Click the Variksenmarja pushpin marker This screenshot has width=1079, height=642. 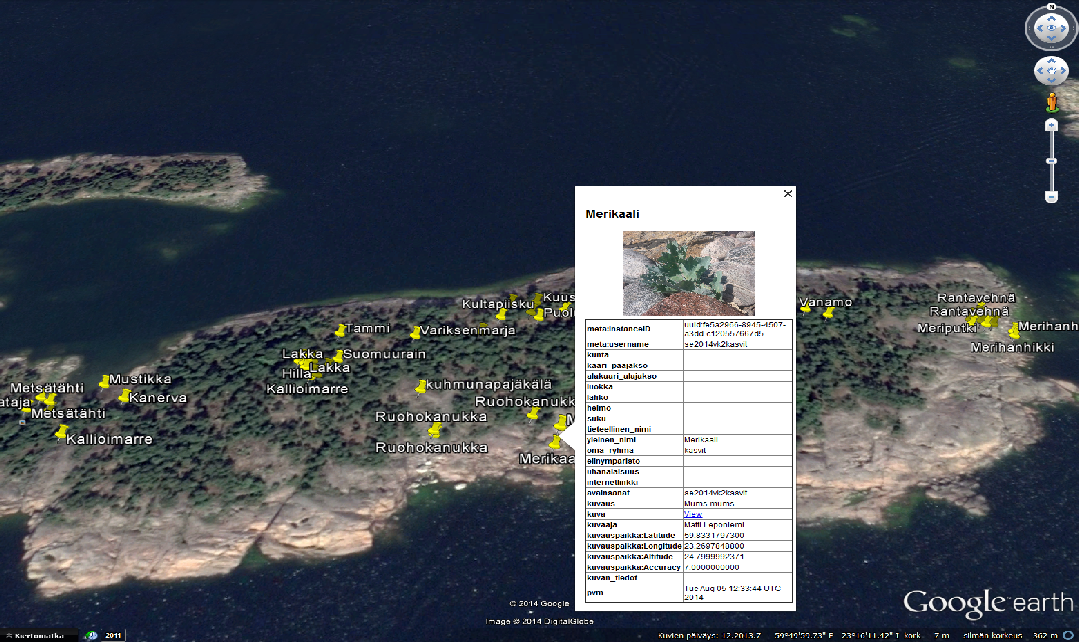click(x=415, y=333)
